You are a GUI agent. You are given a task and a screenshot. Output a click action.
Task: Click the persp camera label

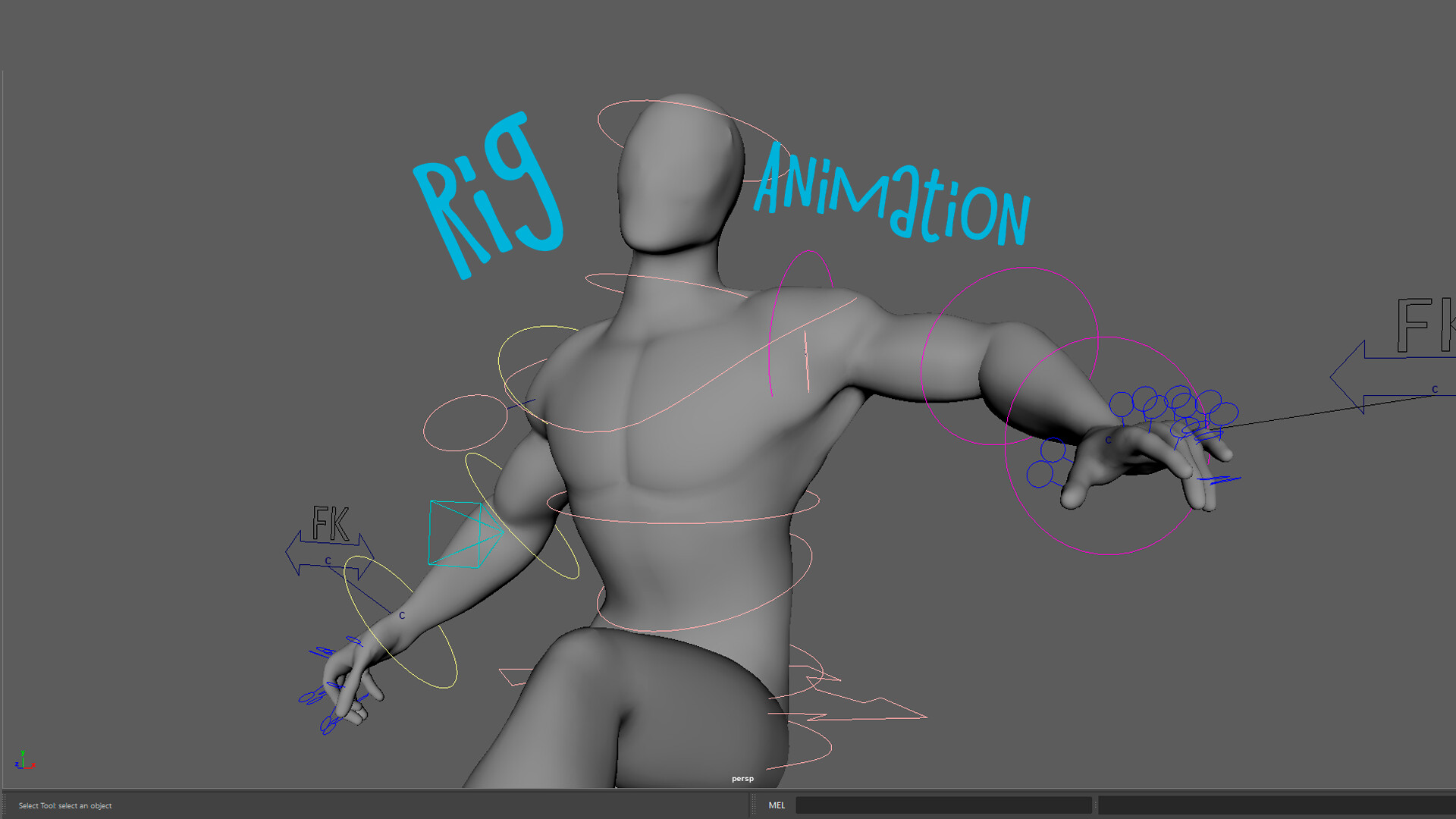[742, 779]
